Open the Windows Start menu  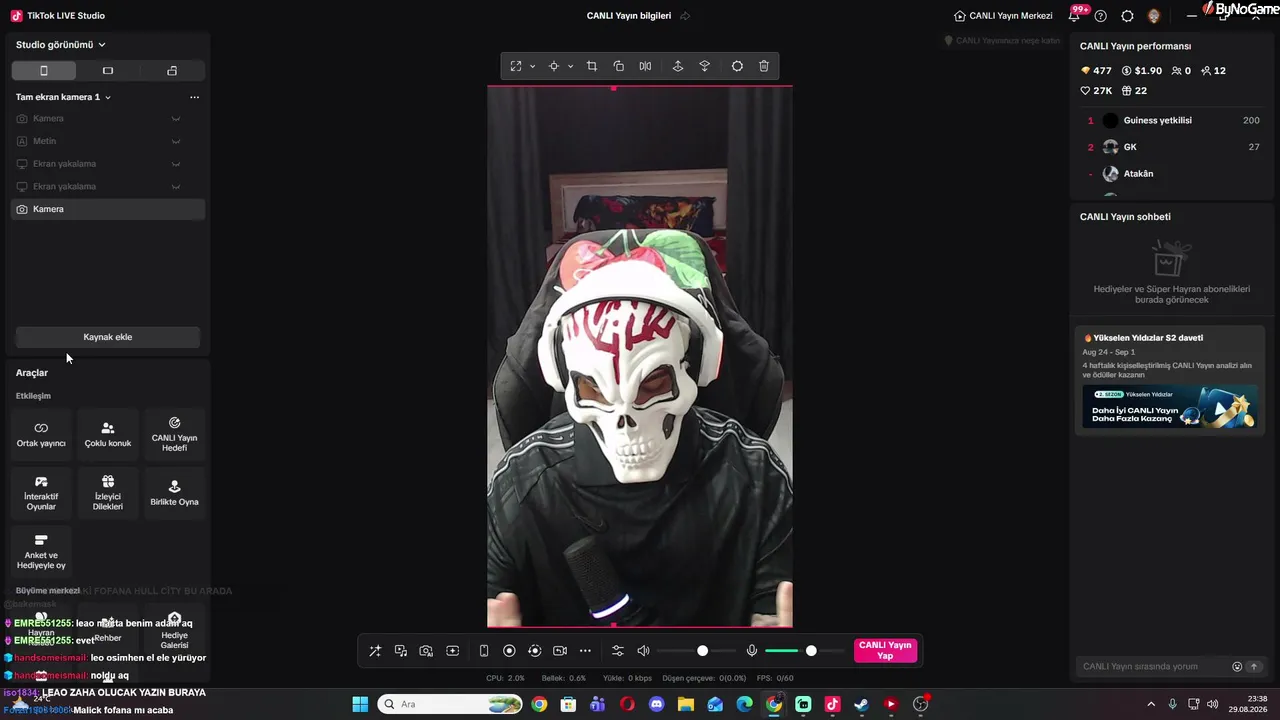pyautogui.click(x=360, y=704)
